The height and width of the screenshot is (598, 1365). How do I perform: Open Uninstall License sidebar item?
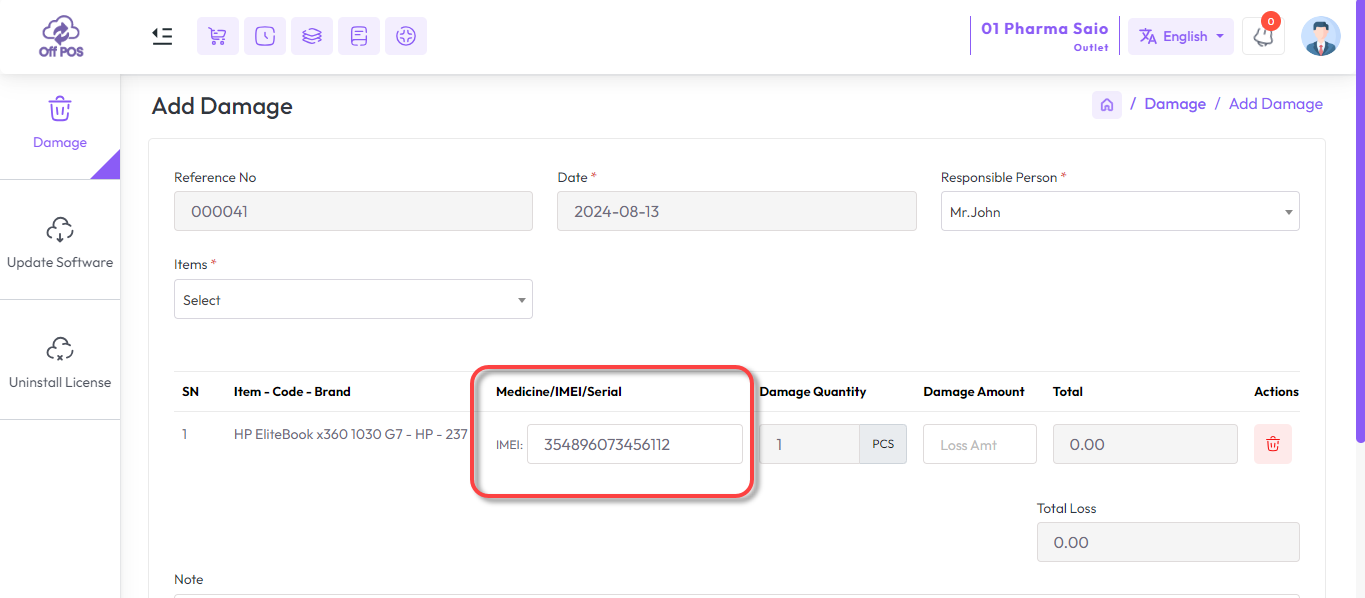tap(60, 361)
